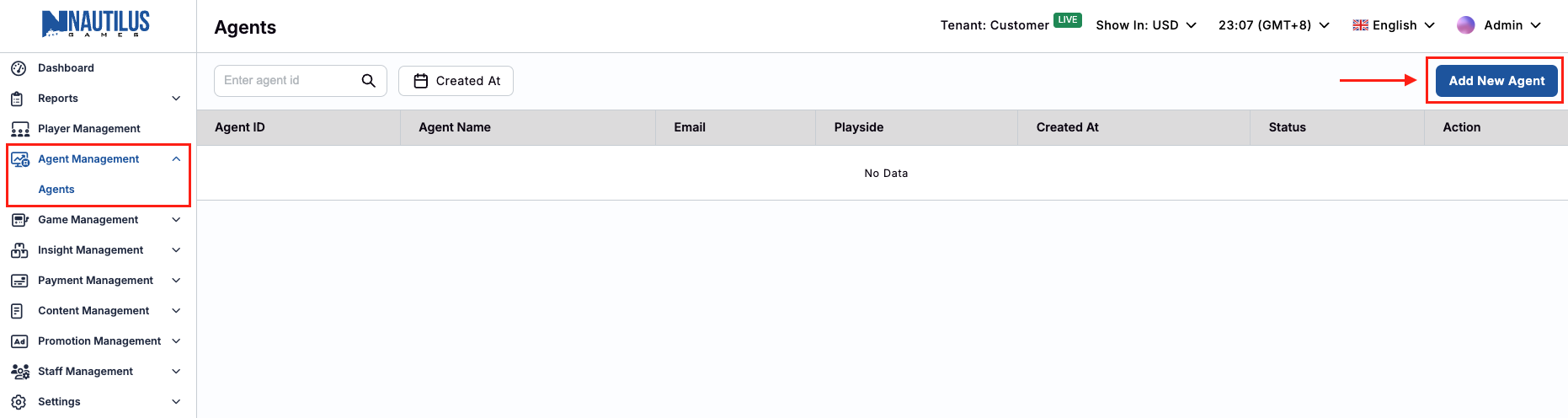Click the Dashboard gauge icon
The width and height of the screenshot is (1568, 418).
coord(19,68)
